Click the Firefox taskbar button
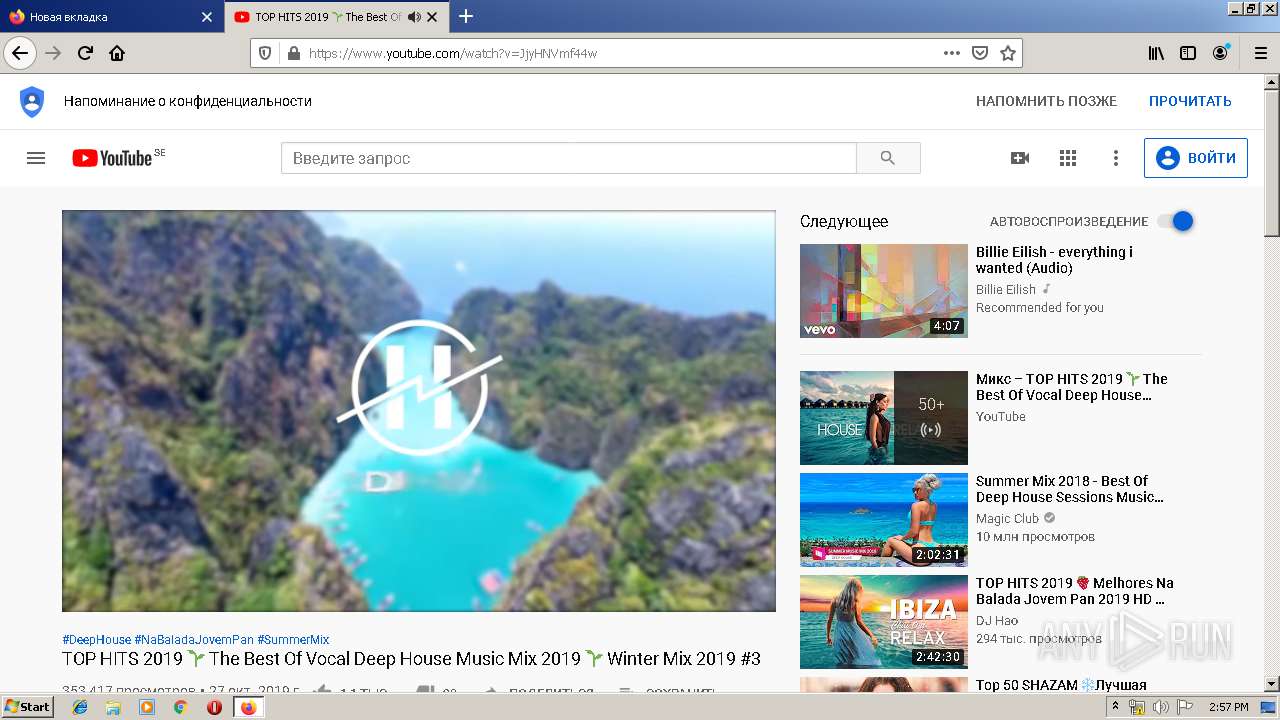The image size is (1280, 720). (x=248, y=706)
